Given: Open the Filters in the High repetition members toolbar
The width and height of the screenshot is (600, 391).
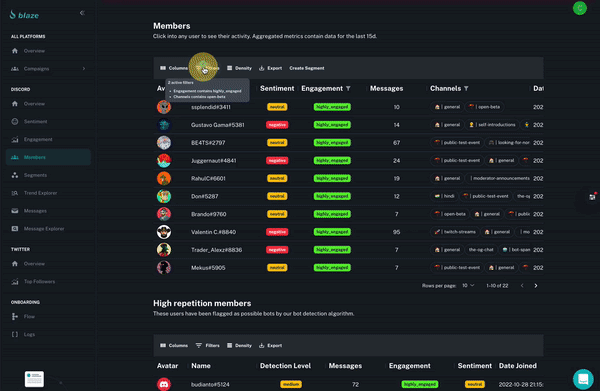Looking at the screenshot, I should 208,345.
